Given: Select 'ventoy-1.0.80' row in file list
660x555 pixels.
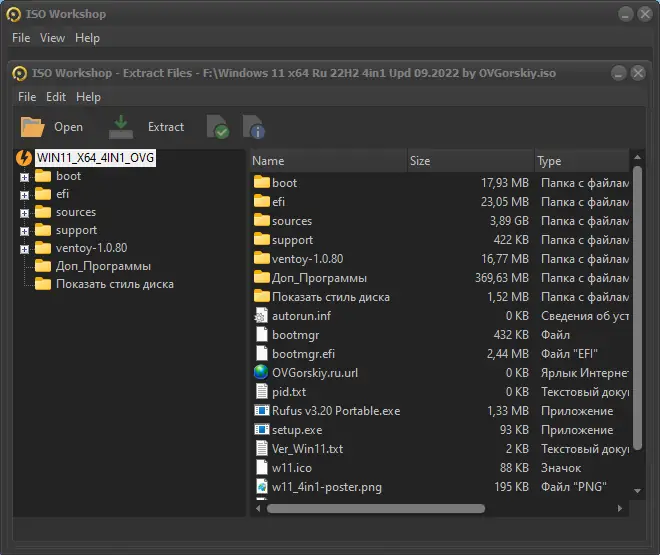Looking at the screenshot, I should pos(440,258).
